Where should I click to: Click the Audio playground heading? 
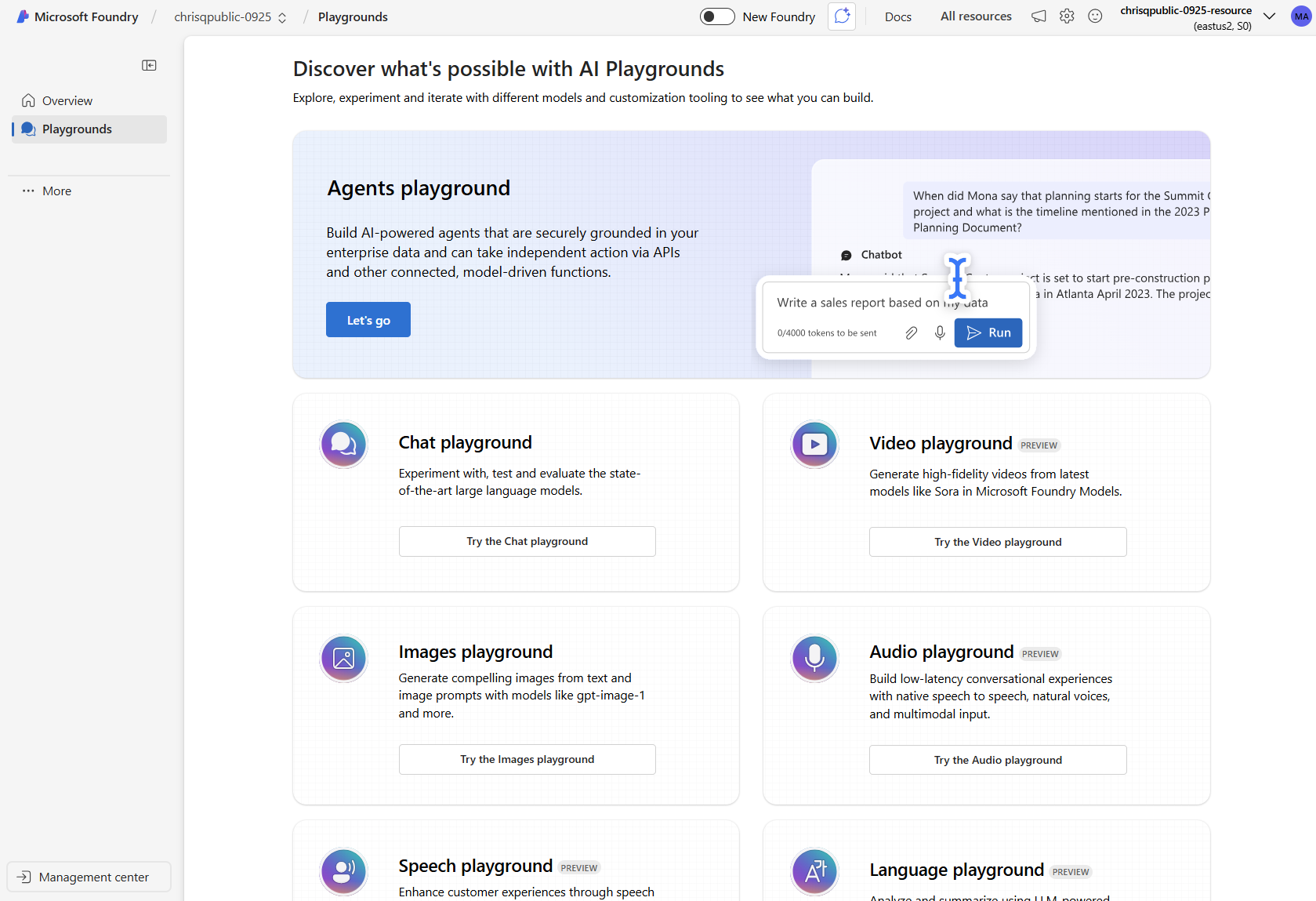click(x=941, y=652)
